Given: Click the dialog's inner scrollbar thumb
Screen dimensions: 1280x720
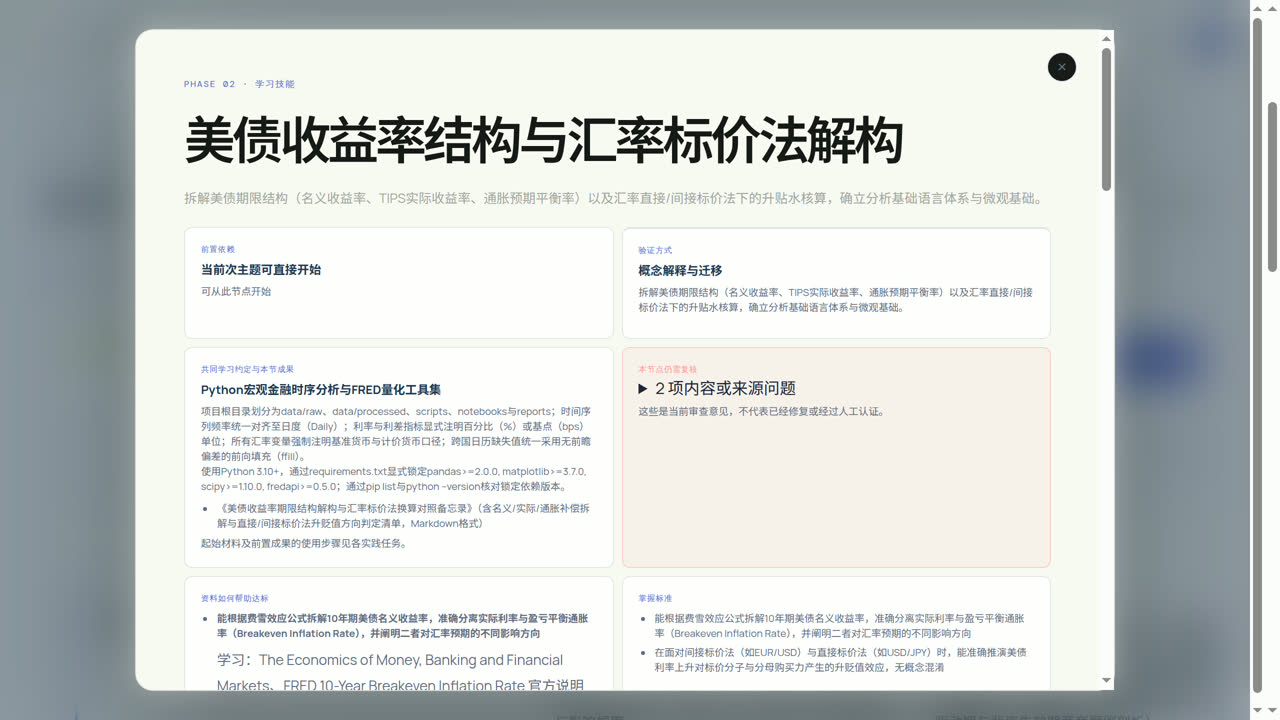Looking at the screenshot, I should tap(1106, 118).
